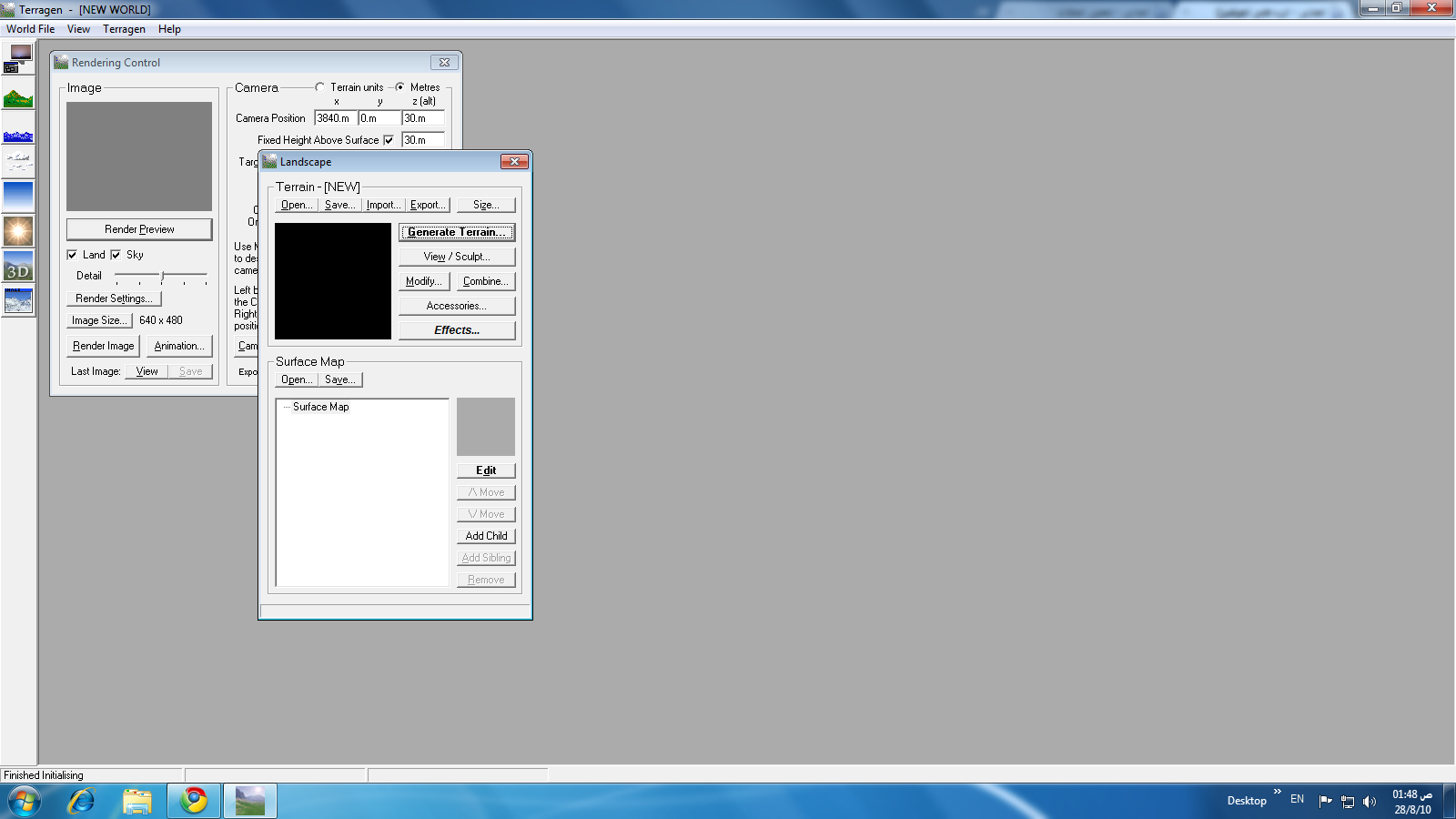Click the EN language indicator
The image size is (1456, 819).
pyautogui.click(x=1297, y=799)
